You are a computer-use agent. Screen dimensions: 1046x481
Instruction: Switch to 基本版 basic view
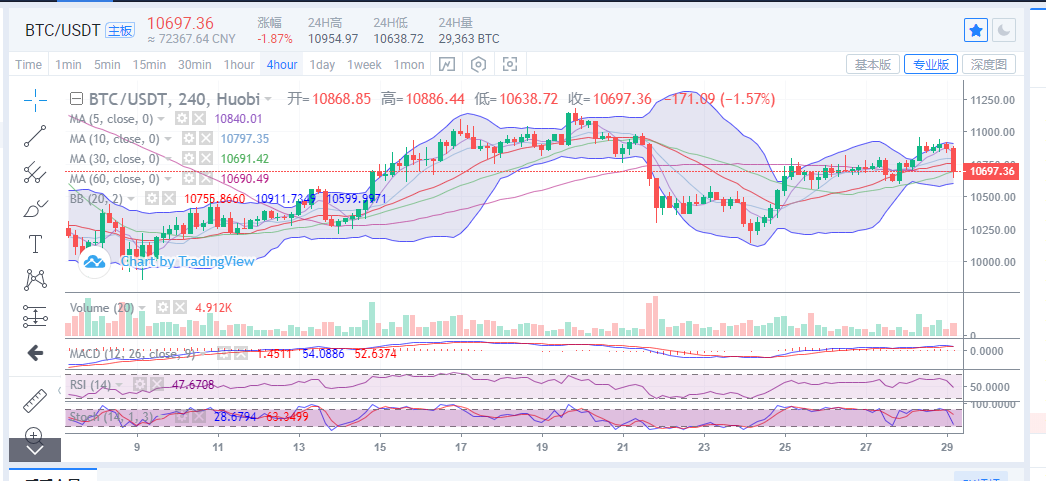[872, 65]
